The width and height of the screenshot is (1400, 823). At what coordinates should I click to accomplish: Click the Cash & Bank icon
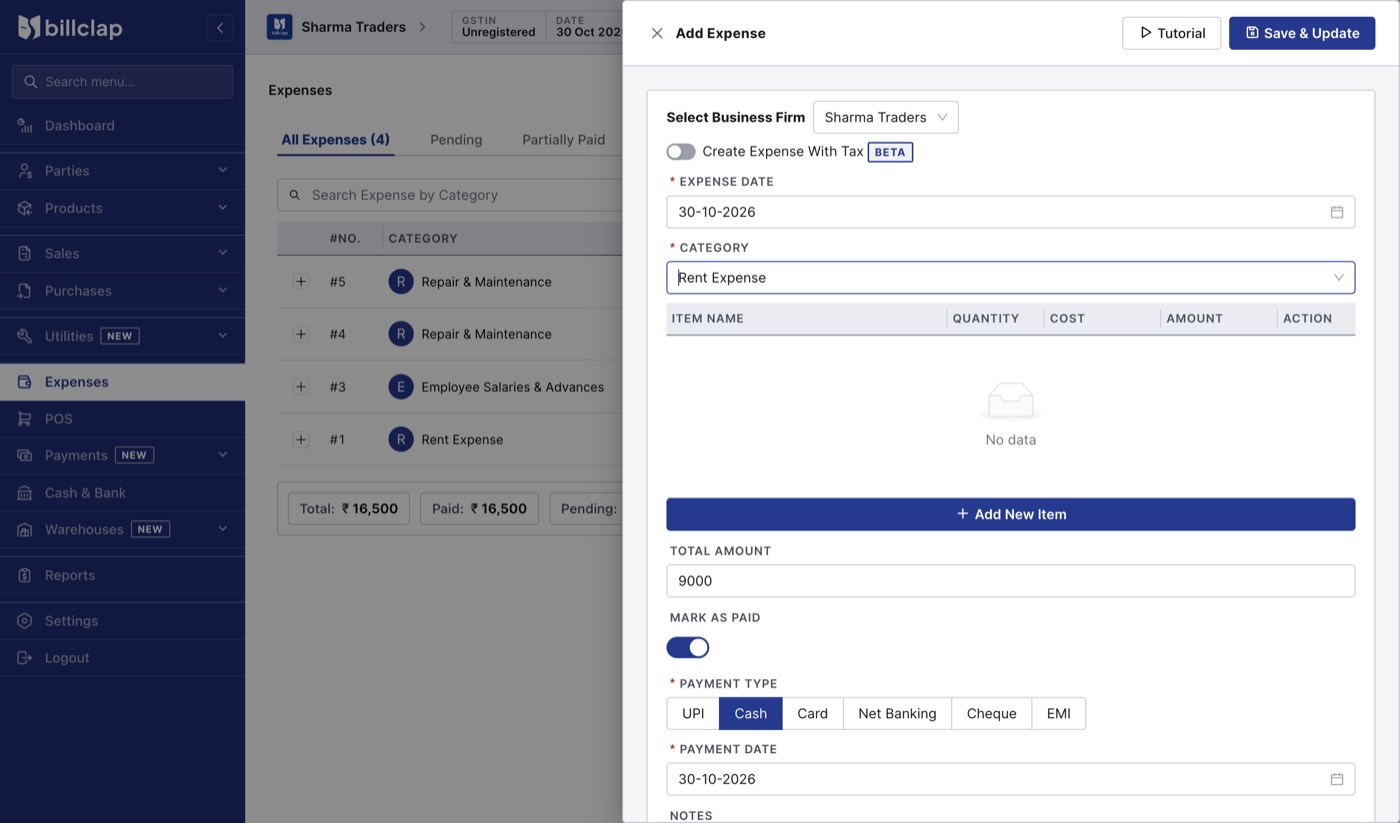25,492
